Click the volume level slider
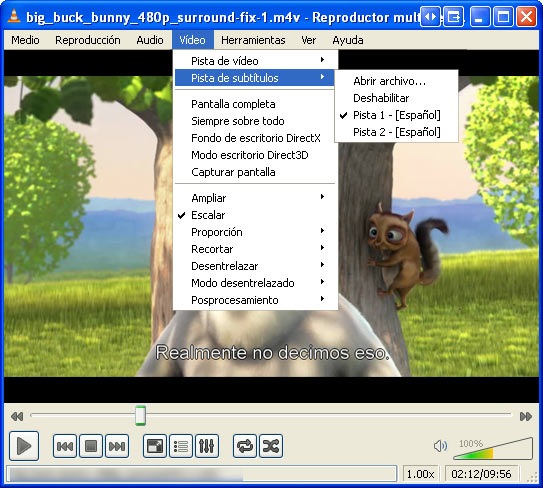This screenshot has height=488, width=543. tap(493, 449)
